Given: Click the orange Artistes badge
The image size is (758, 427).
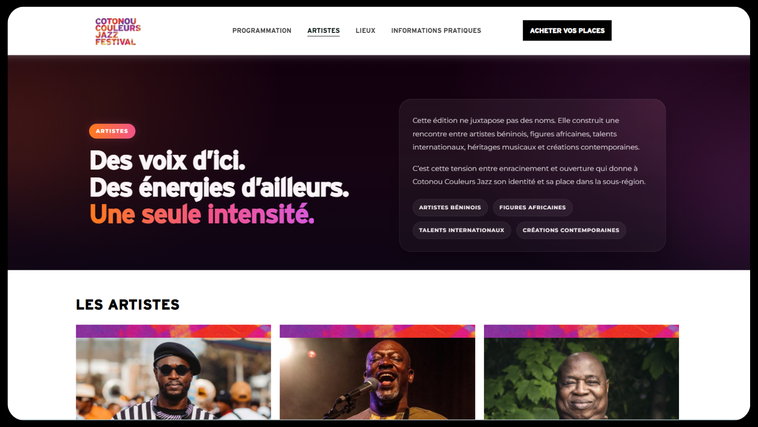Looking at the screenshot, I should [x=112, y=131].
